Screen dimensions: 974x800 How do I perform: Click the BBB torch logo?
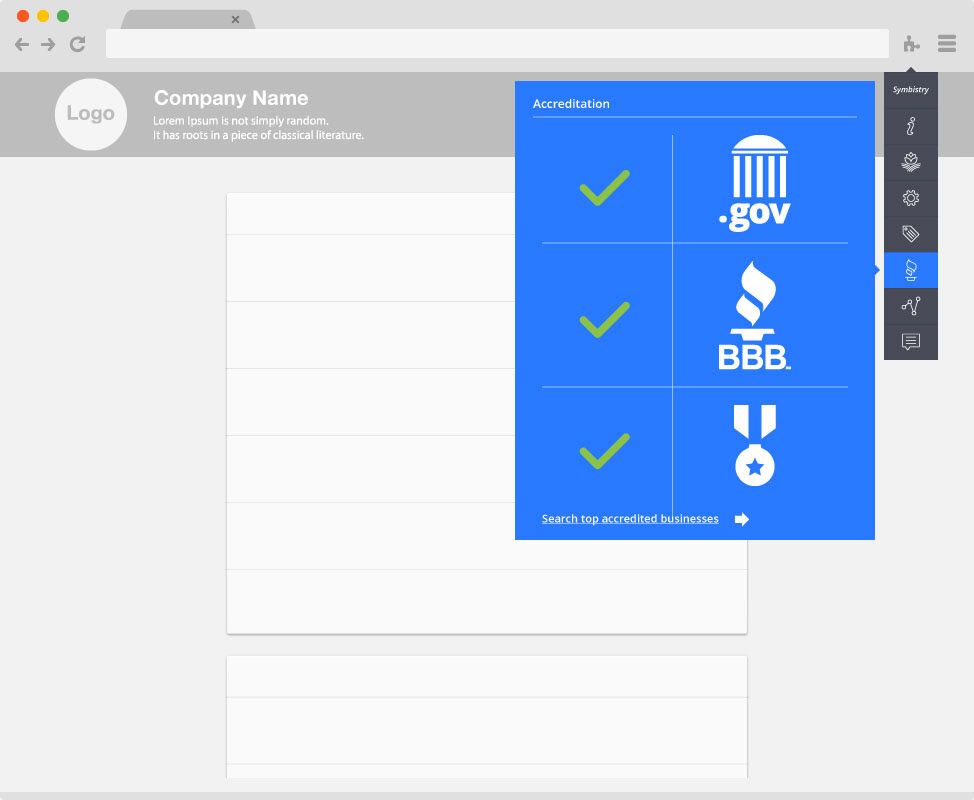(x=754, y=316)
